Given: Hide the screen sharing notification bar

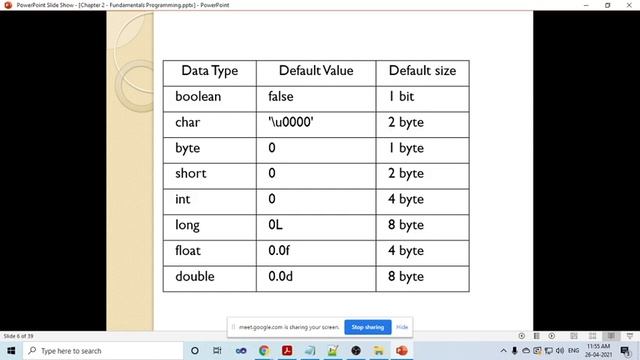Looking at the screenshot, I should [x=402, y=327].
